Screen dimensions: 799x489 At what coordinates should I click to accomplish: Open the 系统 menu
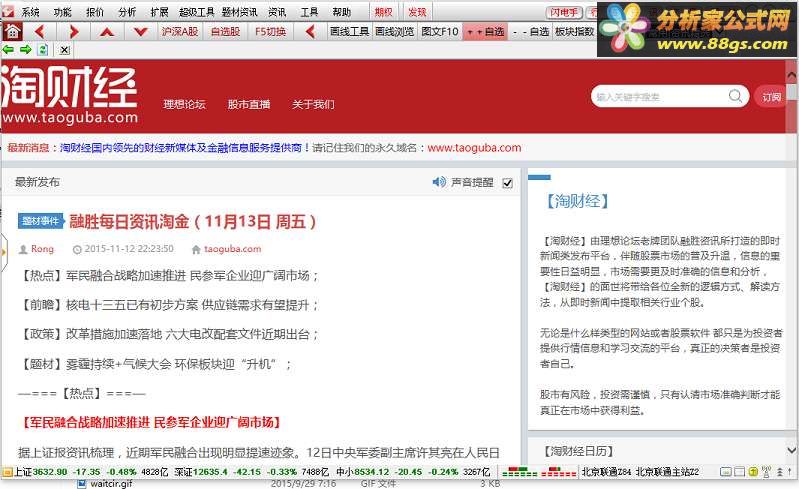click(x=30, y=12)
